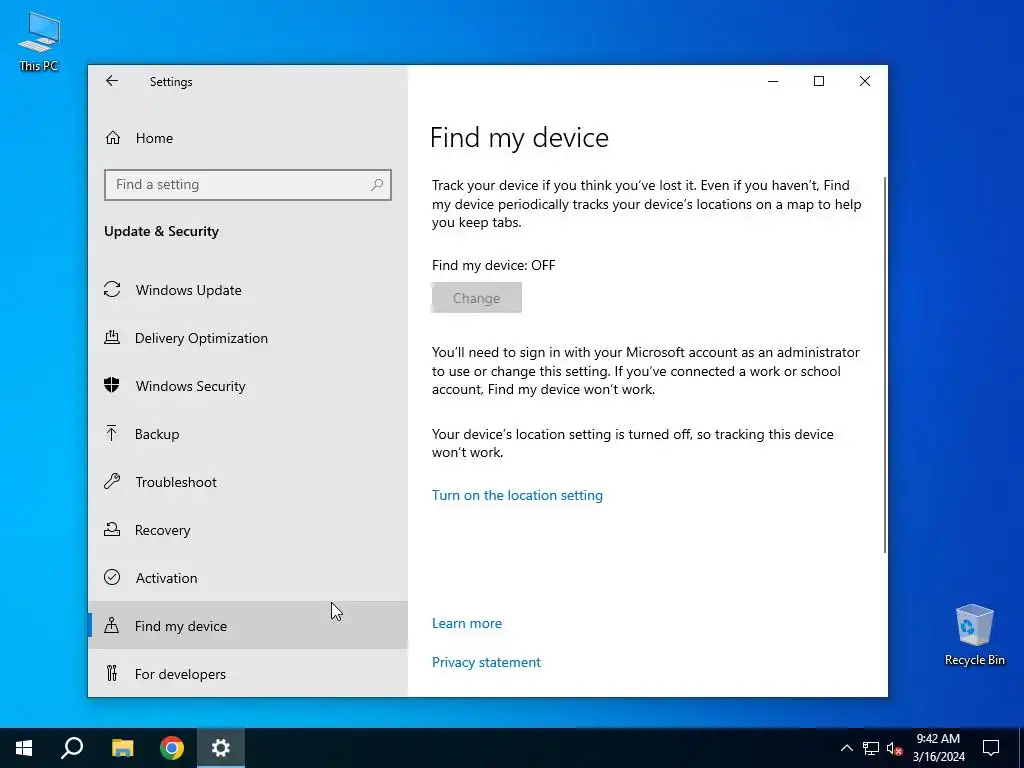Click the Home house icon
The height and width of the screenshot is (768, 1024).
(x=113, y=138)
